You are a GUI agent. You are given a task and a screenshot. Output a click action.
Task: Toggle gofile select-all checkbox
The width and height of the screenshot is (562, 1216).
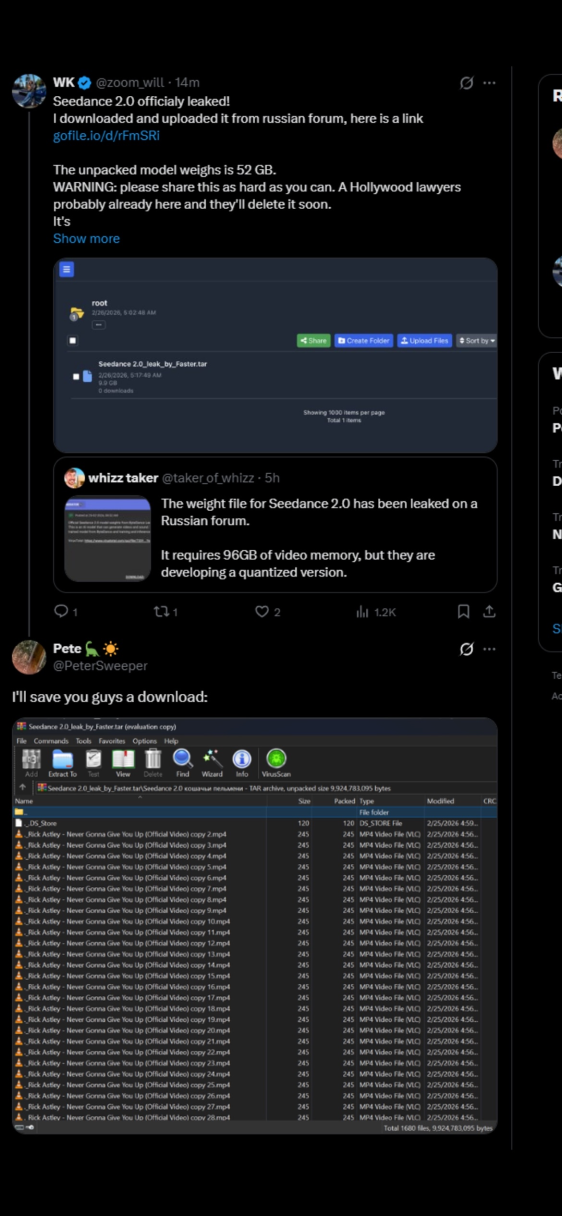[72, 340]
